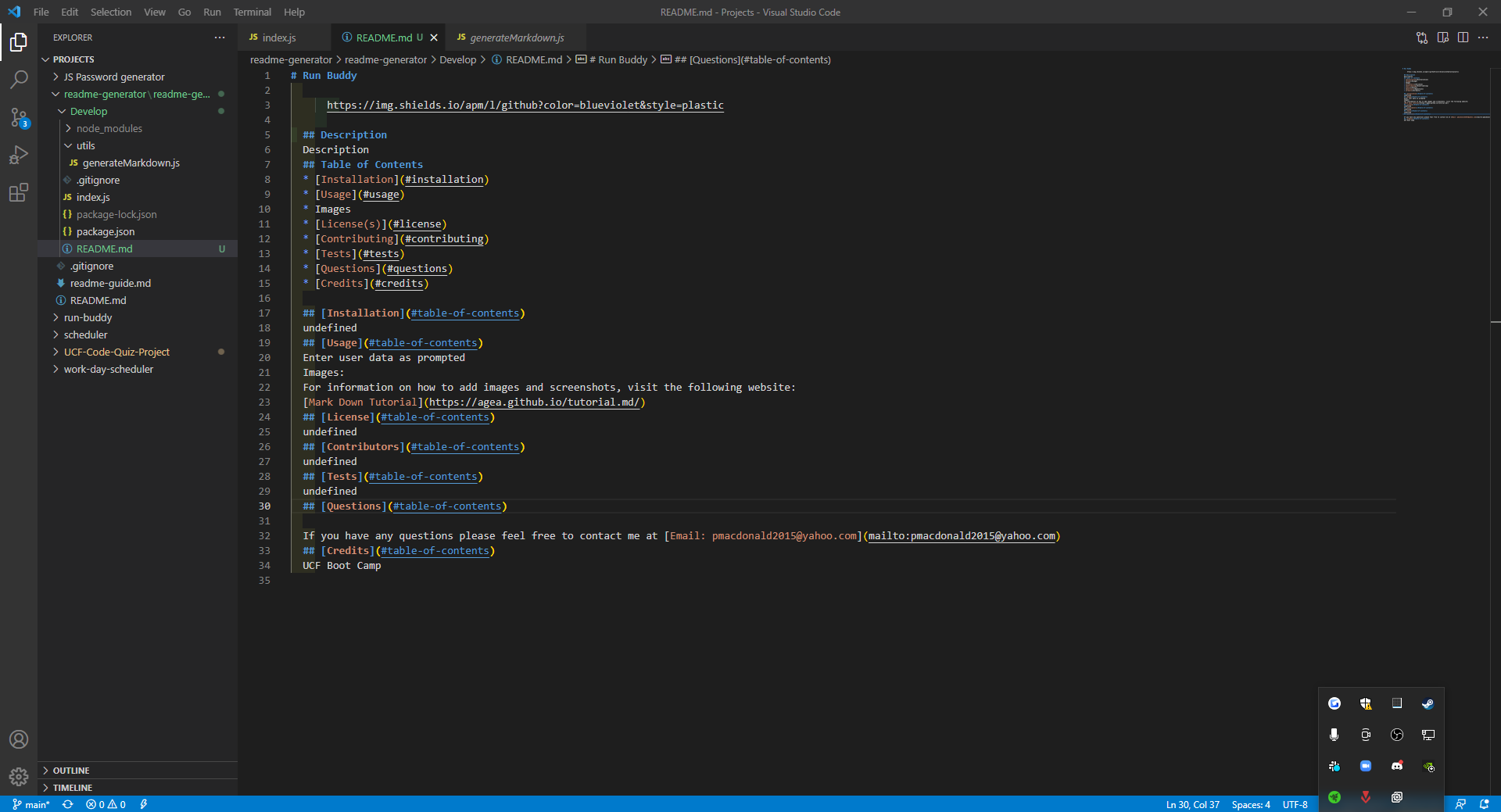The image size is (1501, 812).
Task: Click the synchronize changes icon in the status bar
Action: point(68,804)
